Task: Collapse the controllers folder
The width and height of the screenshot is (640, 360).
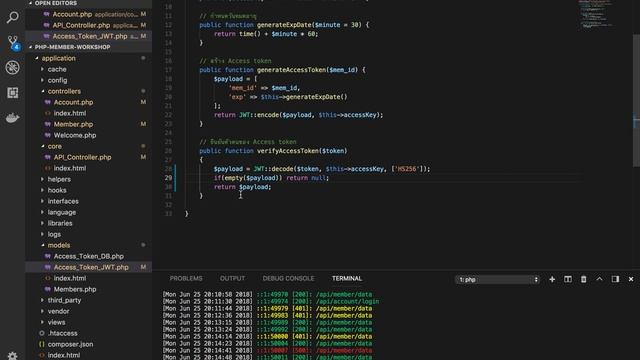Action: click(89, 91)
